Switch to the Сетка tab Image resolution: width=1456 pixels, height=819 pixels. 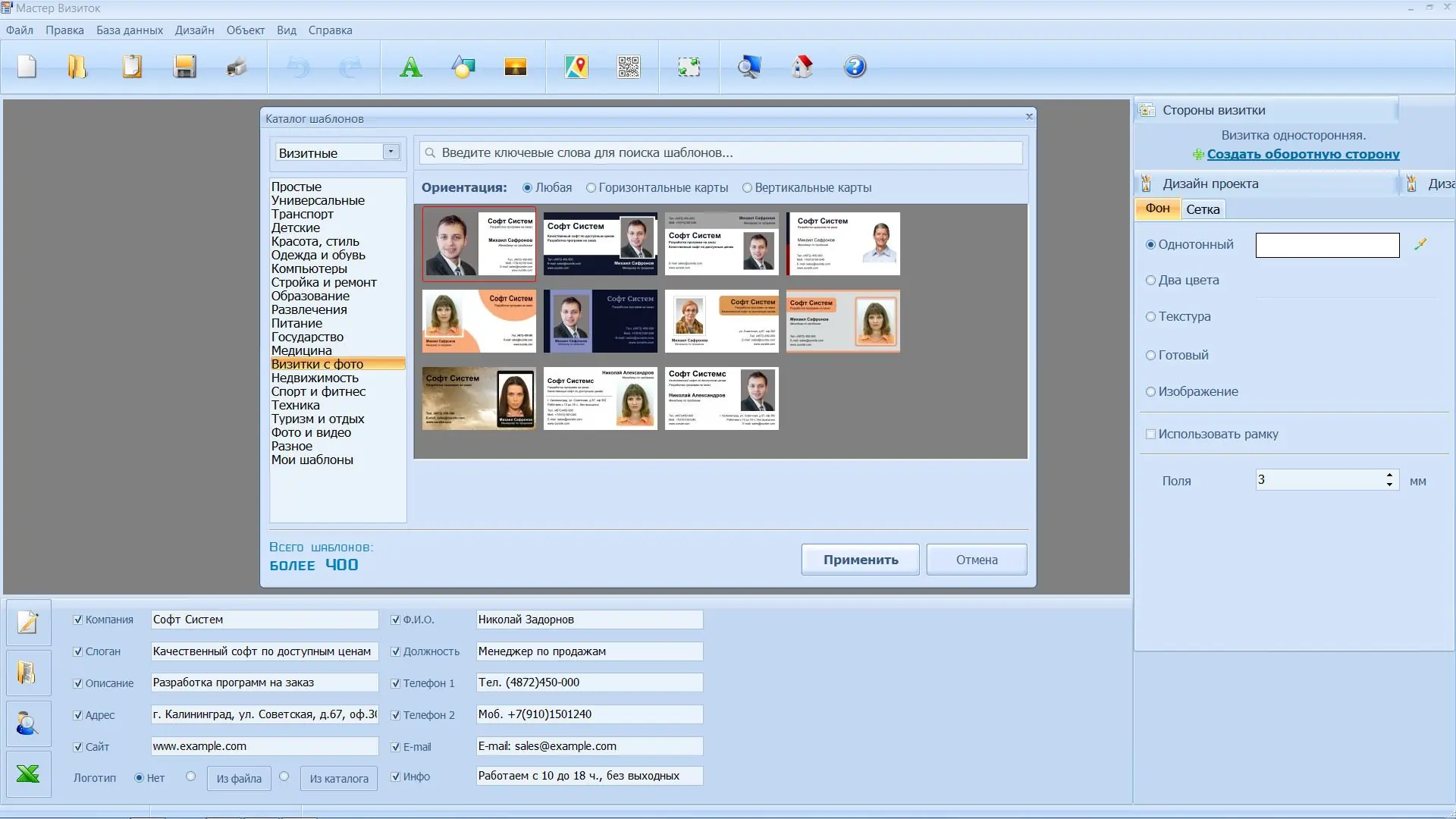click(1203, 209)
